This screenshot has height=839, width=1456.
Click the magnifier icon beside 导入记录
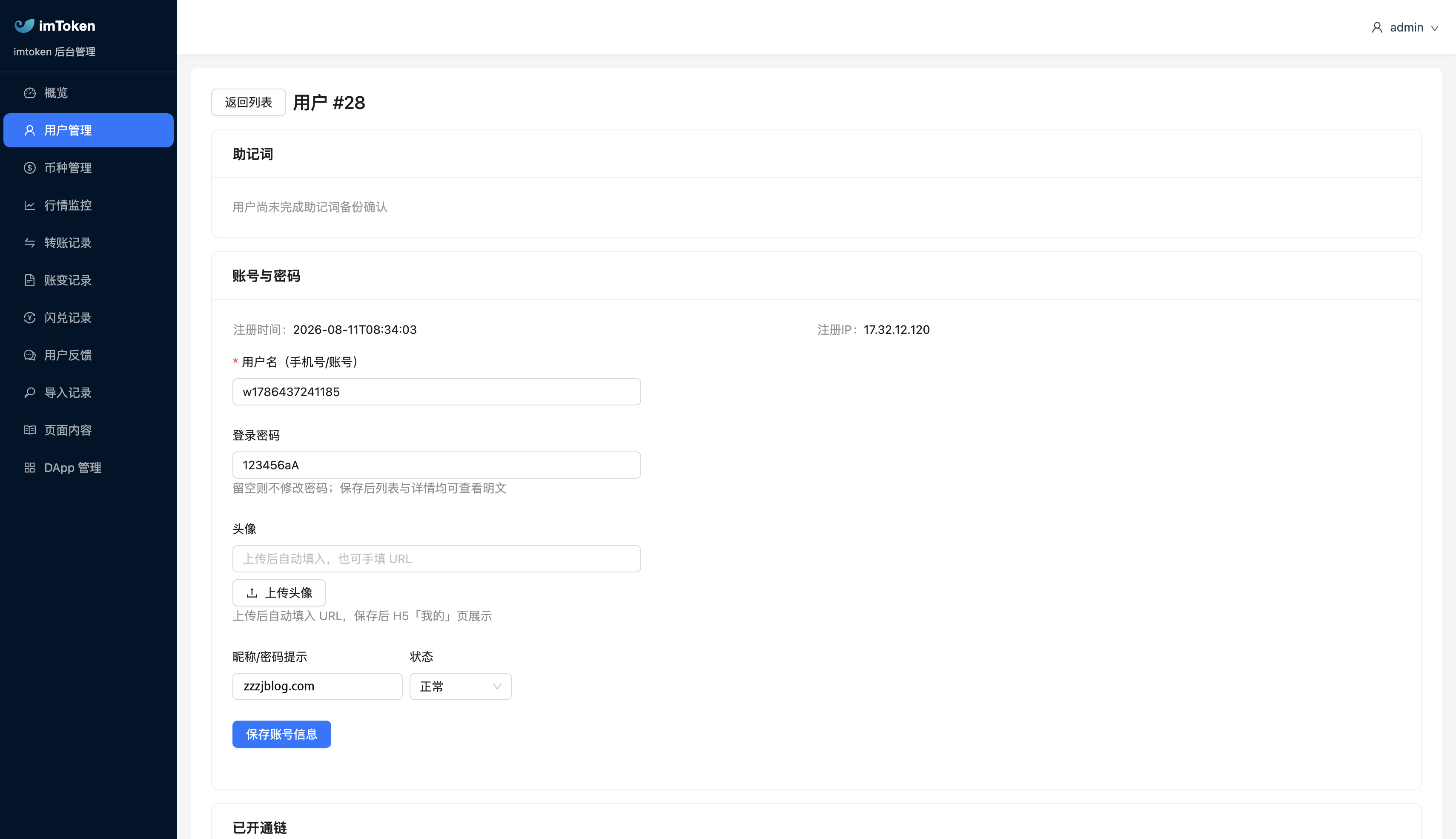[x=30, y=392]
